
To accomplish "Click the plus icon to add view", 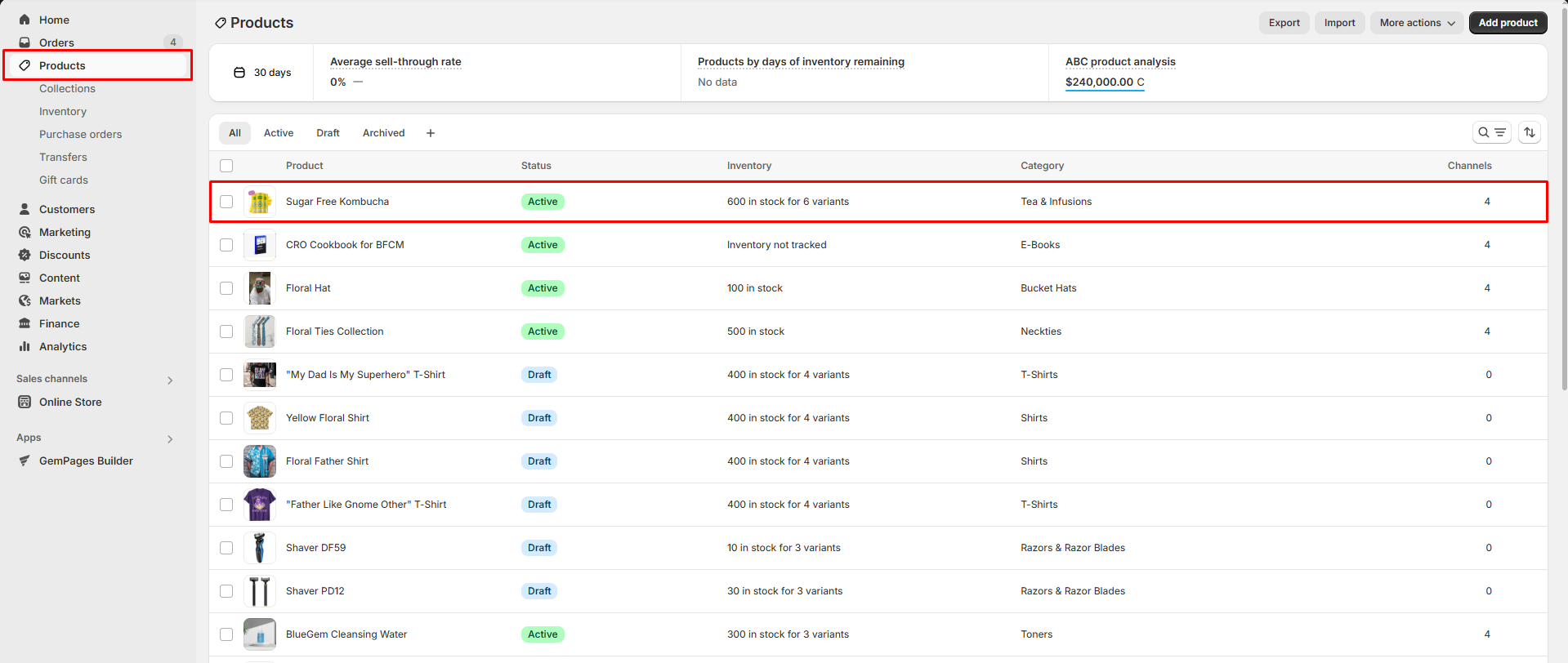I will coord(431,133).
